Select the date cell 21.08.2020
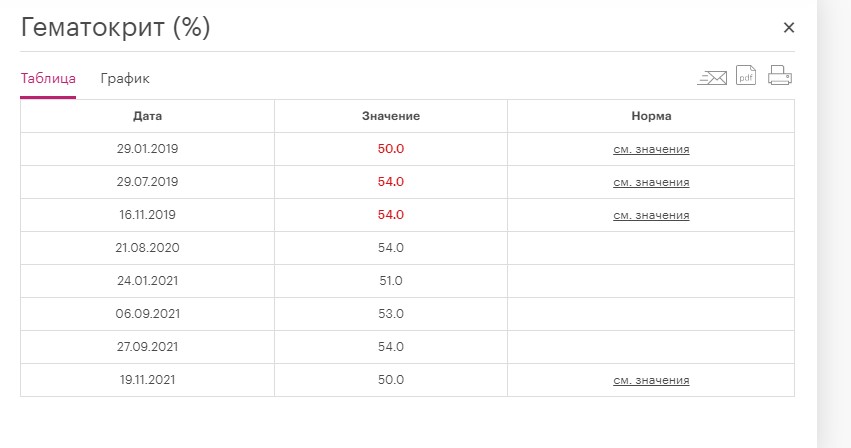 tap(147, 248)
